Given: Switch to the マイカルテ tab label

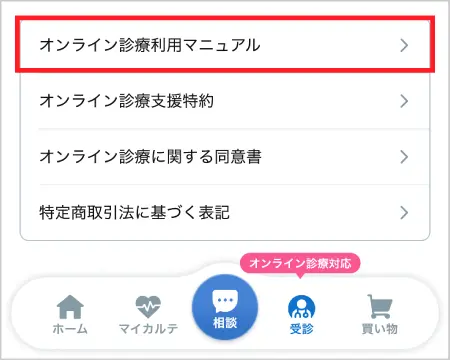Looking at the screenshot, I should tap(148, 329).
